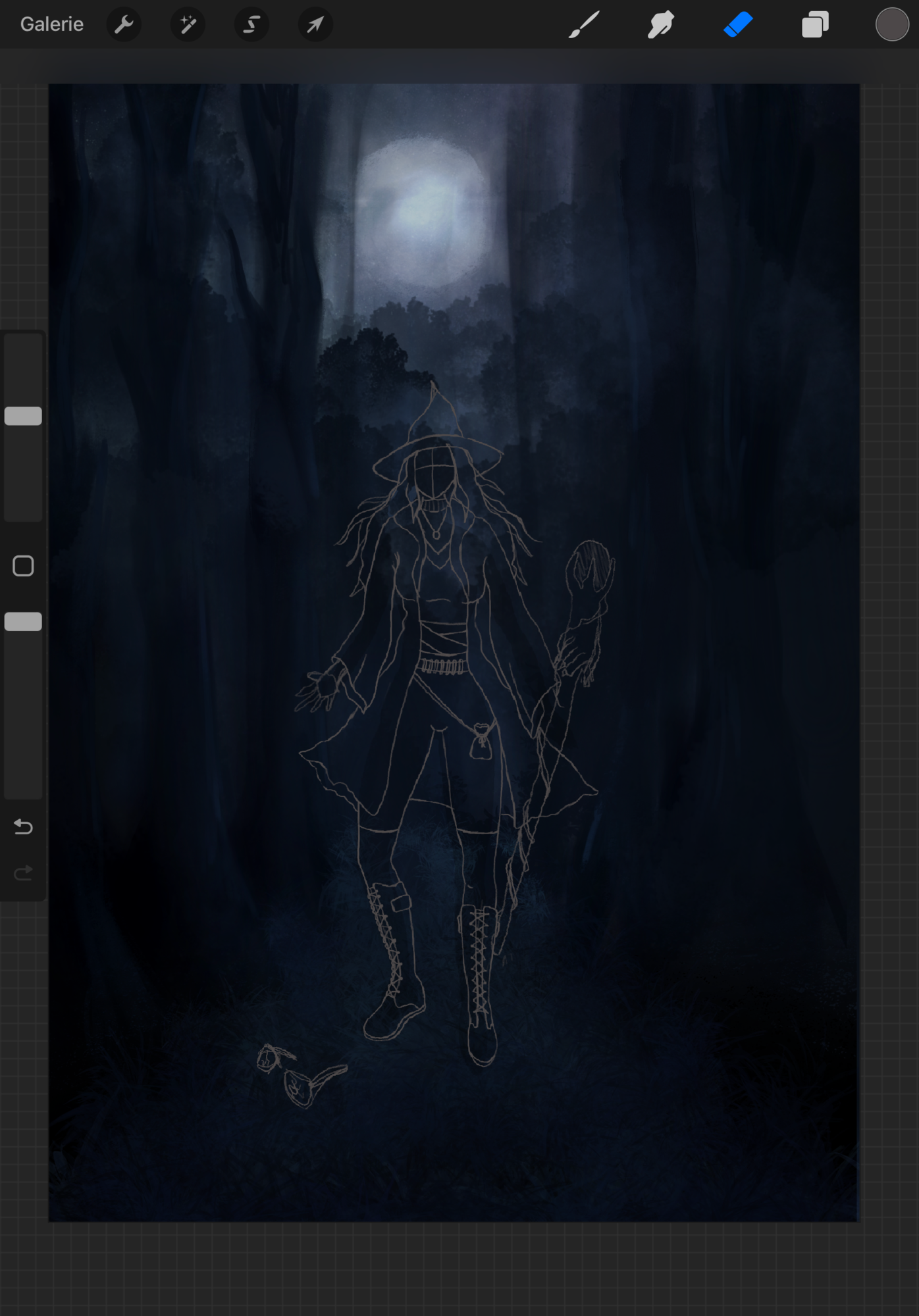The height and width of the screenshot is (1316, 919).
Task: Open the round color swatch picker
Action: pyautogui.click(x=891, y=25)
